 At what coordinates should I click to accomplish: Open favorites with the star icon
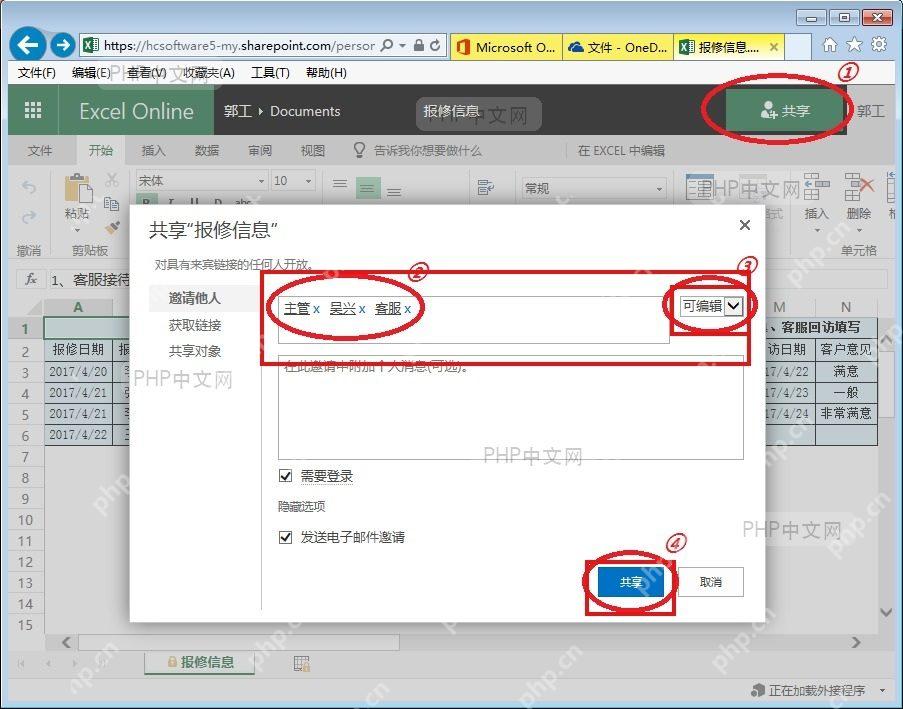coord(855,44)
